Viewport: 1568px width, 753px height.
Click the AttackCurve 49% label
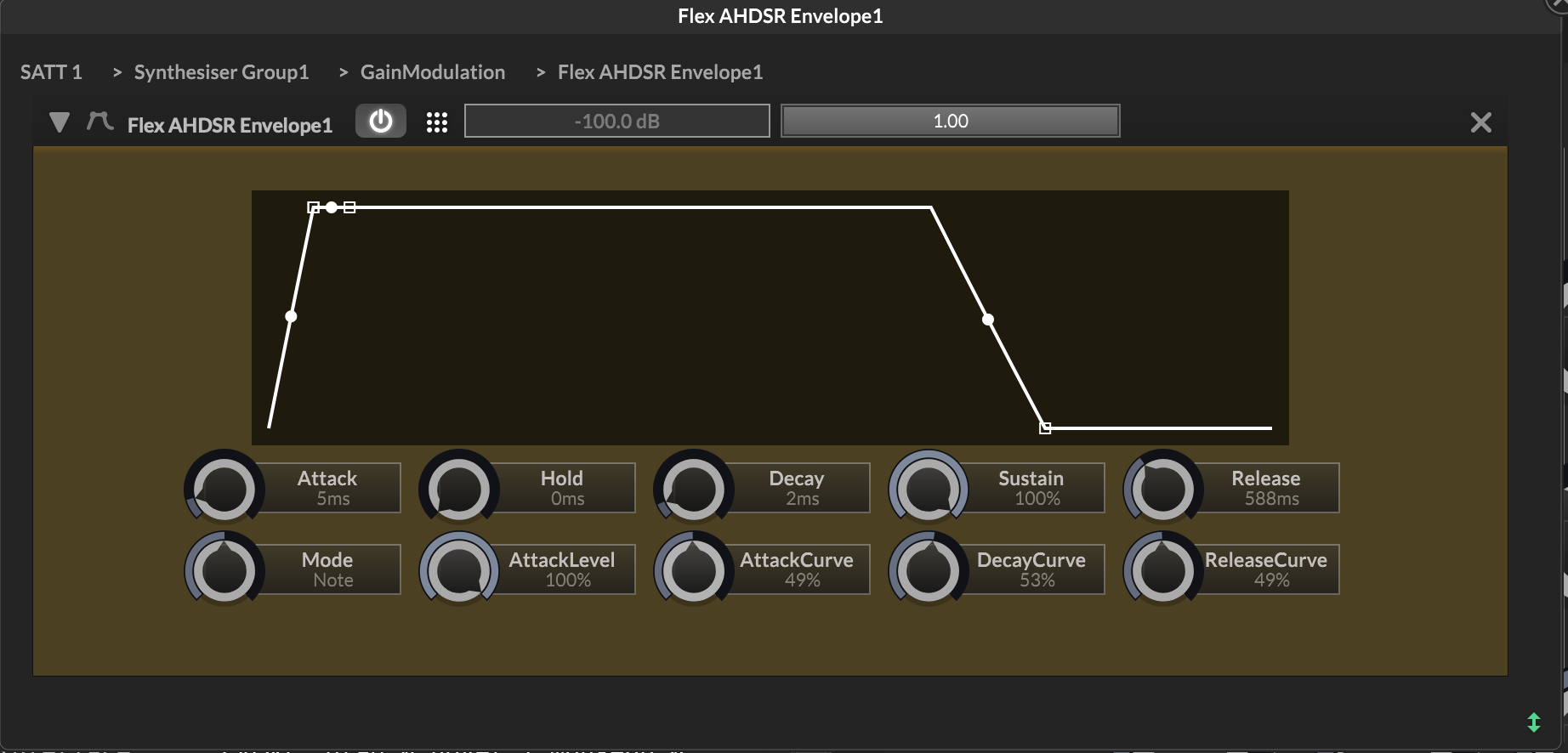coord(796,569)
